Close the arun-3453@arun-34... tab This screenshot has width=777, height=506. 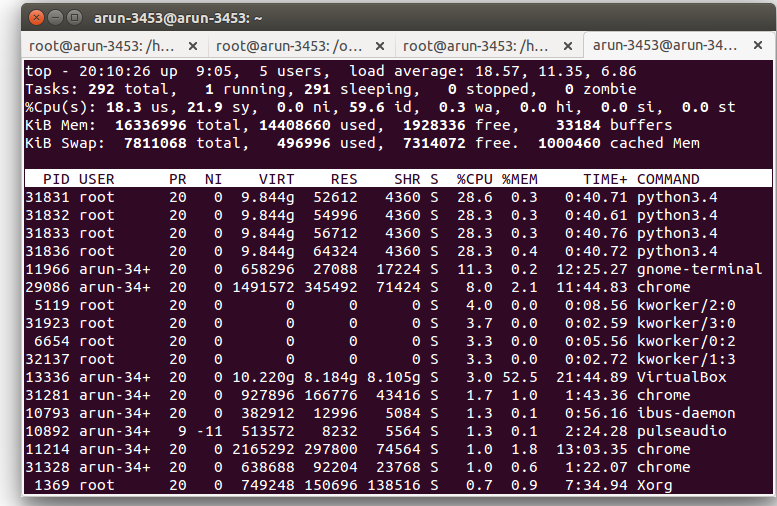click(x=758, y=45)
